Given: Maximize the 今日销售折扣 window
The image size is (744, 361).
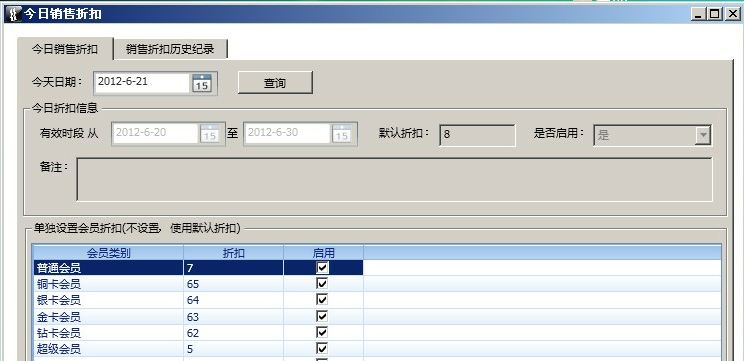Looking at the screenshot, I should (715, 14).
